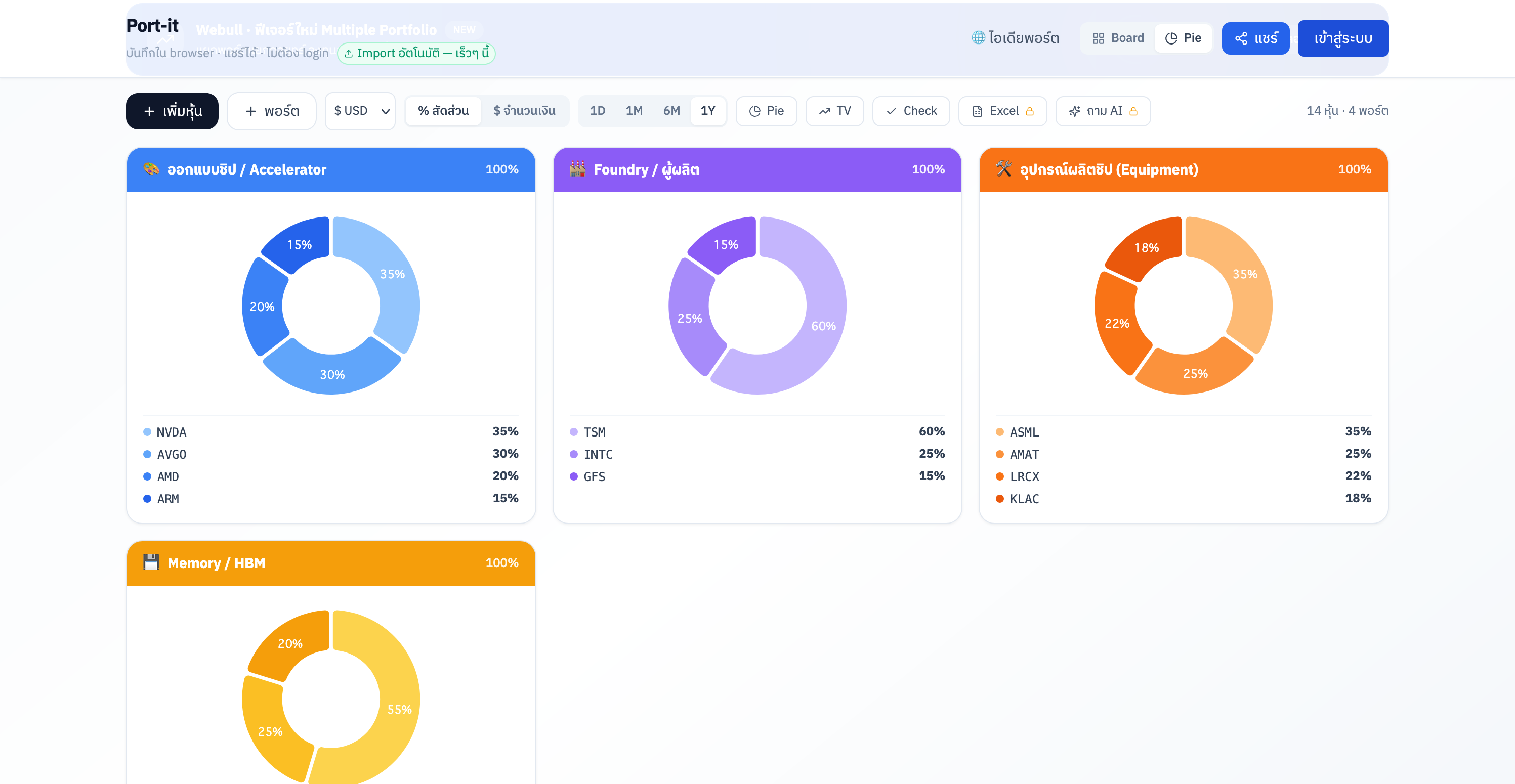1515x784 pixels.
Task: Open the globe icon for portfolio ideas
Action: (x=978, y=38)
